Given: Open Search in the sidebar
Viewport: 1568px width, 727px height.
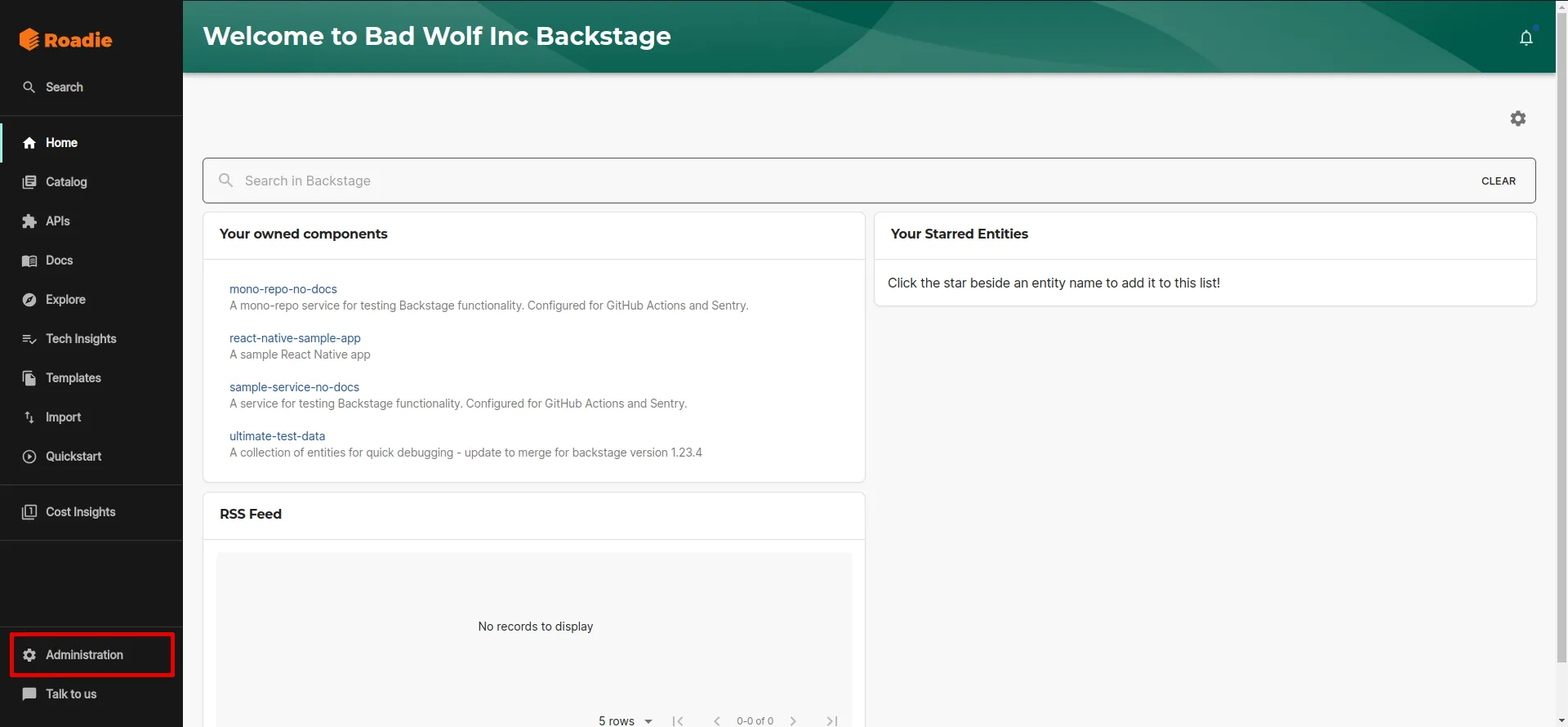Looking at the screenshot, I should (x=64, y=87).
